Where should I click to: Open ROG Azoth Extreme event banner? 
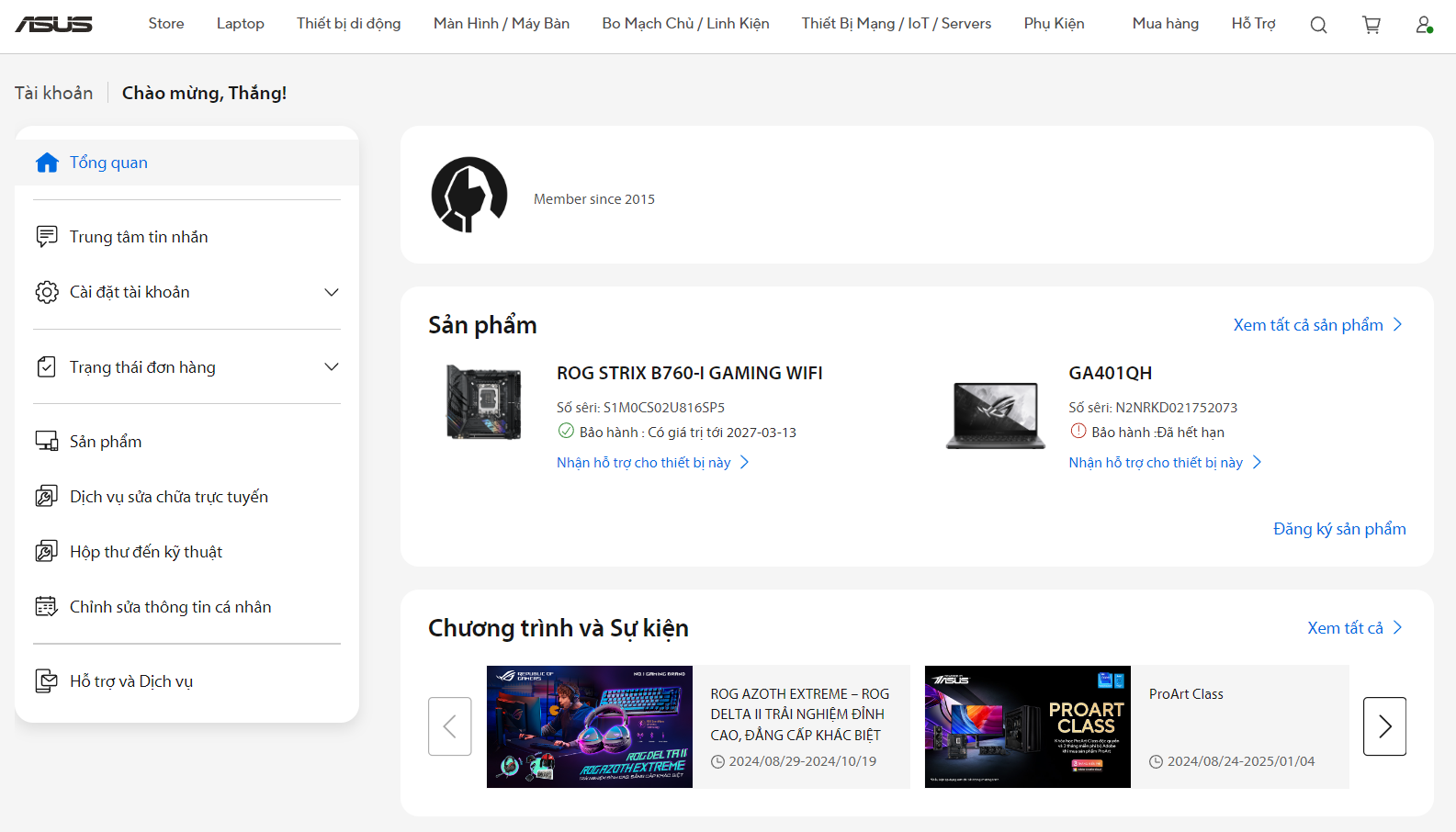pyautogui.click(x=590, y=727)
